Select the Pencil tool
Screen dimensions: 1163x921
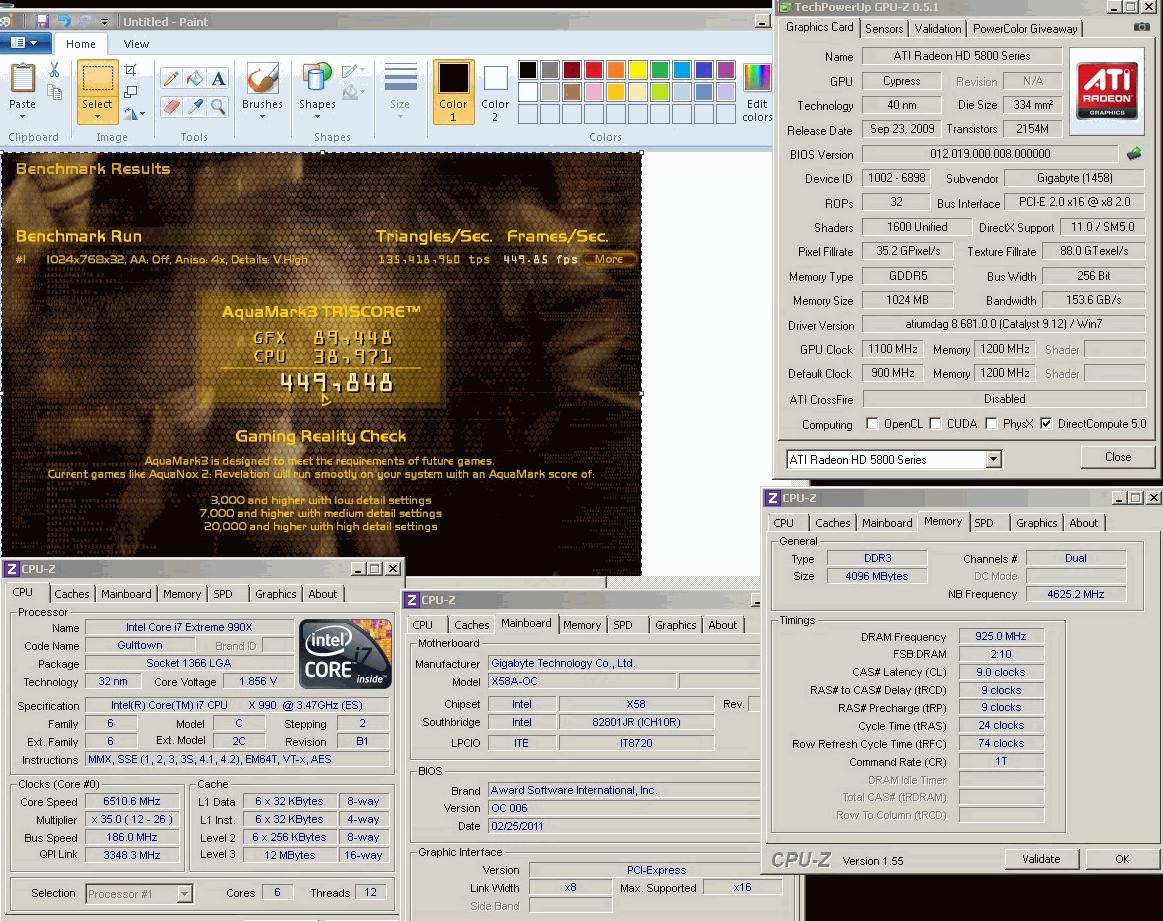coord(171,78)
